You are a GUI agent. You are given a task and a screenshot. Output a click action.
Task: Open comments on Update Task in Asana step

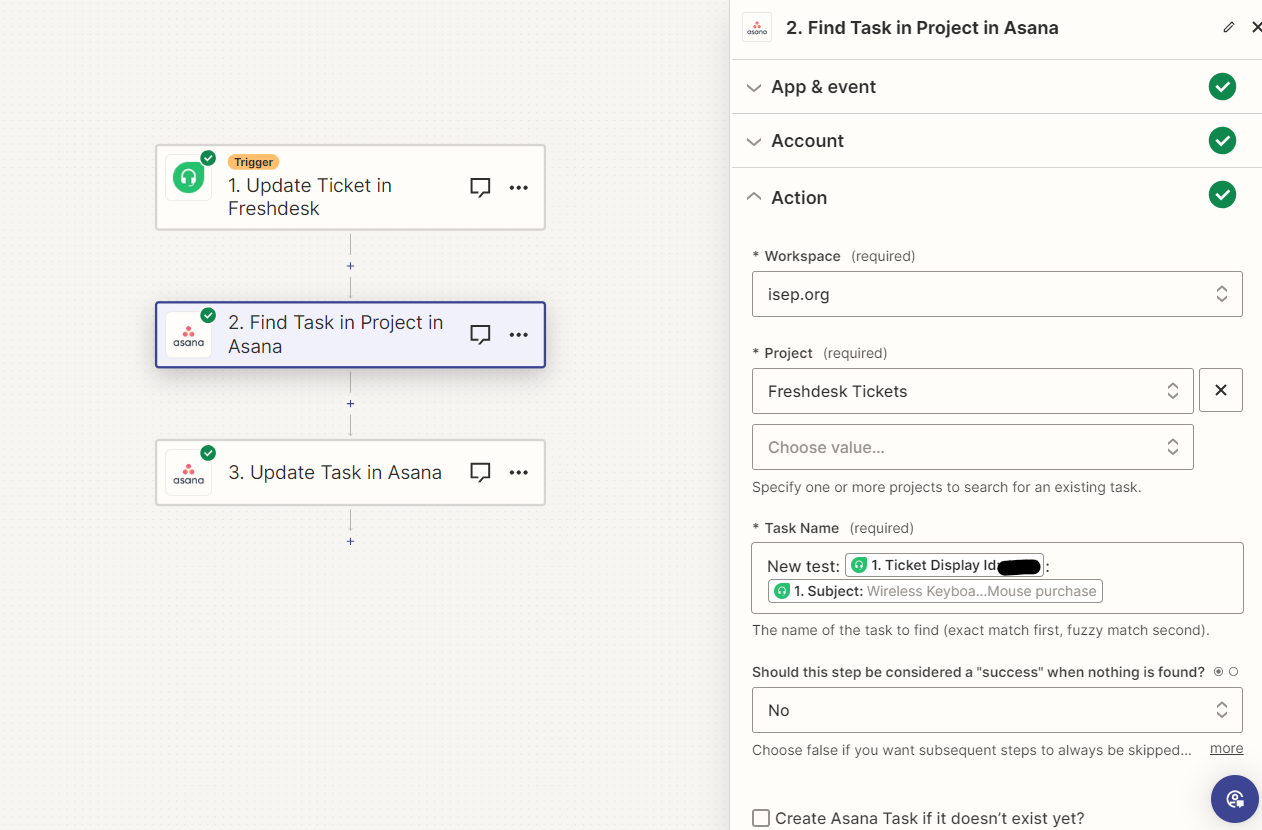480,472
